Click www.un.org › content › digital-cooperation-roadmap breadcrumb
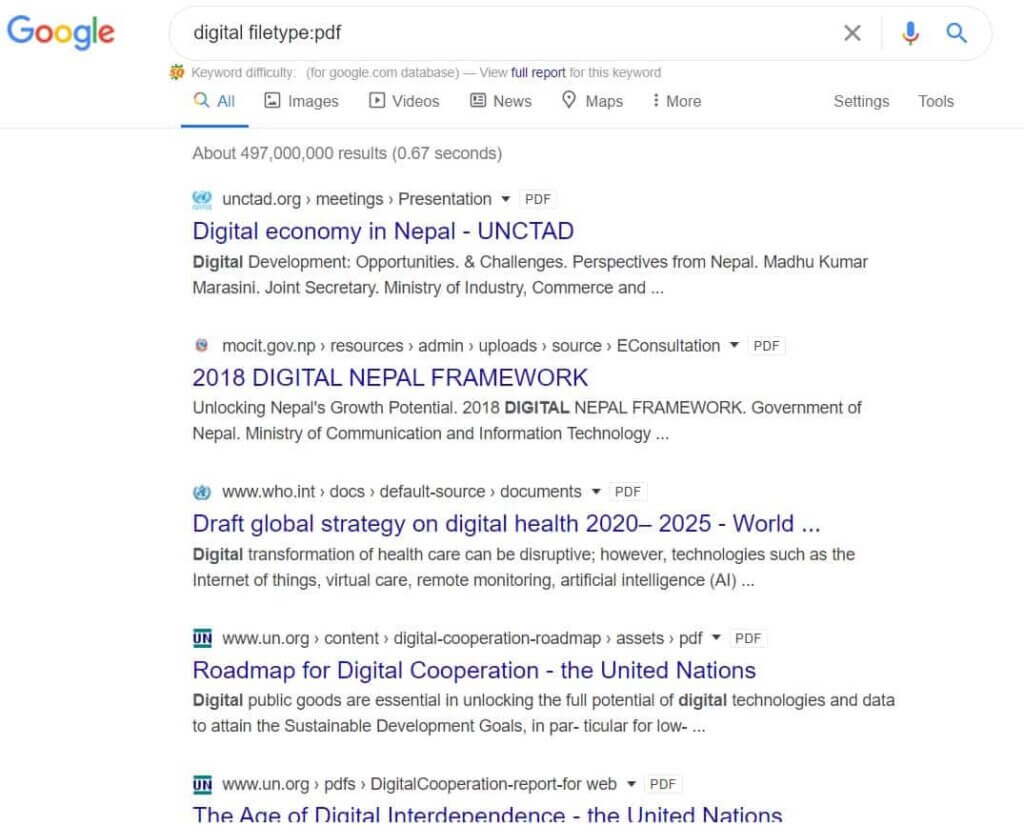This screenshot has height=826, width=1024. tap(462, 638)
